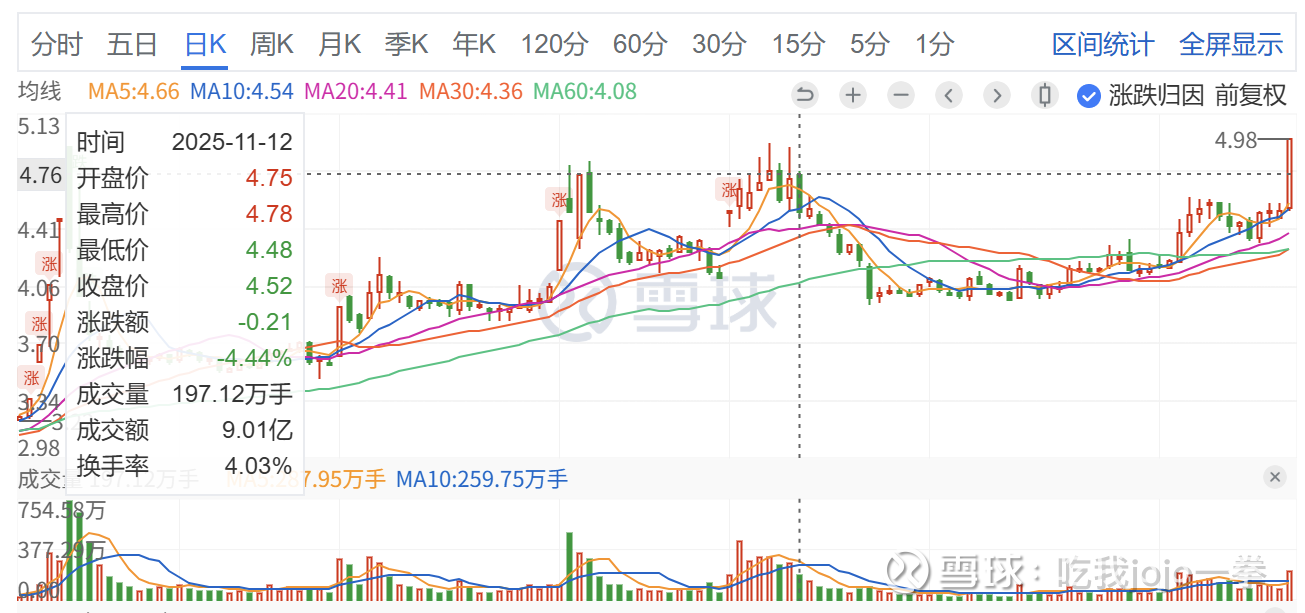Click the 均线 label

[40, 92]
